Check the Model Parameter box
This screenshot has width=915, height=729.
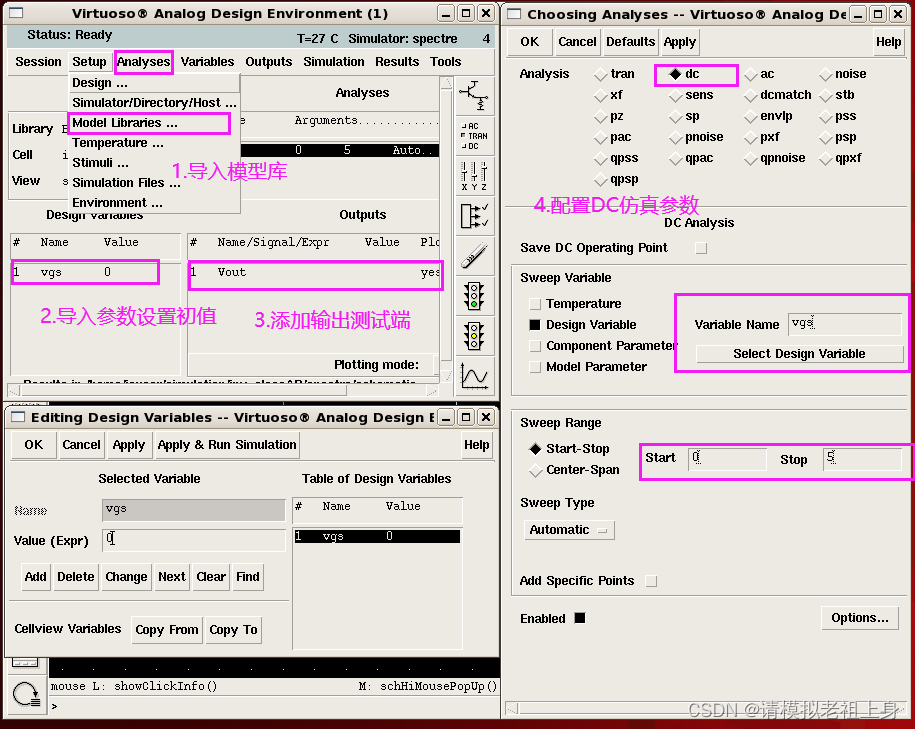click(x=535, y=367)
